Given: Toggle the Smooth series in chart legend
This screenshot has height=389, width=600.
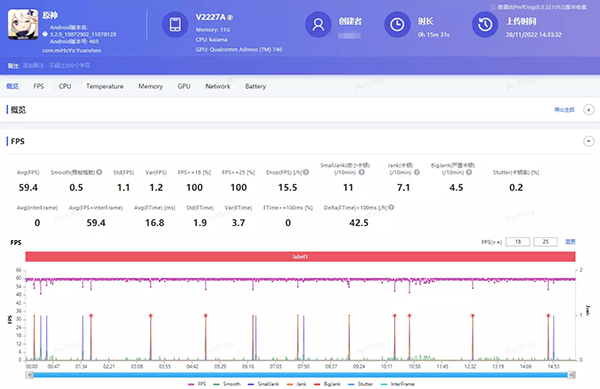Looking at the screenshot, I should click(x=227, y=384).
